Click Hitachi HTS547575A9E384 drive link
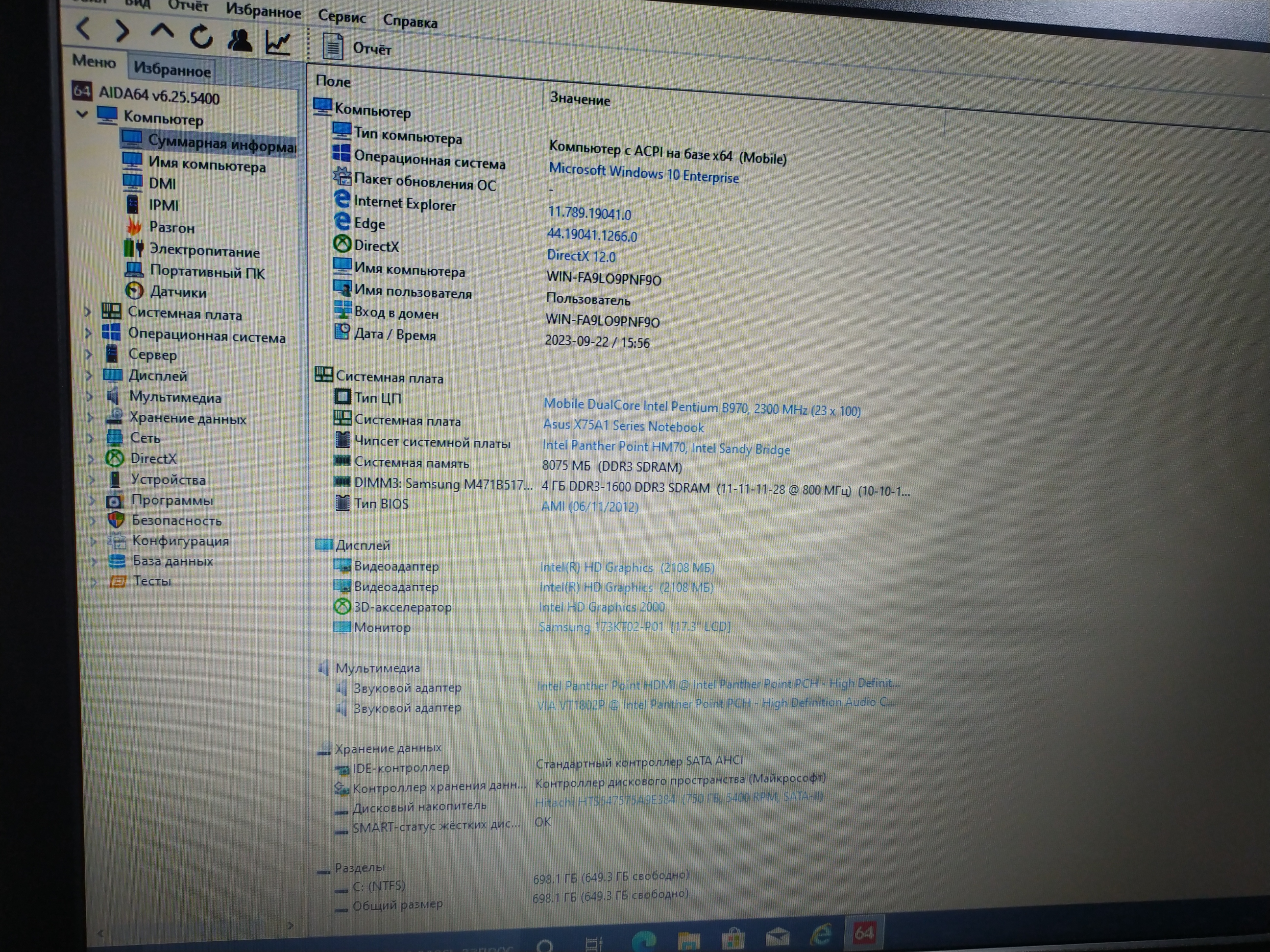The image size is (1270, 952). click(x=679, y=799)
